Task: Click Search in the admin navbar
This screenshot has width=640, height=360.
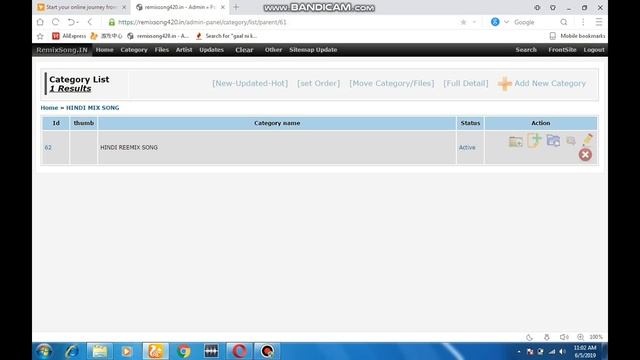Action: point(526,50)
